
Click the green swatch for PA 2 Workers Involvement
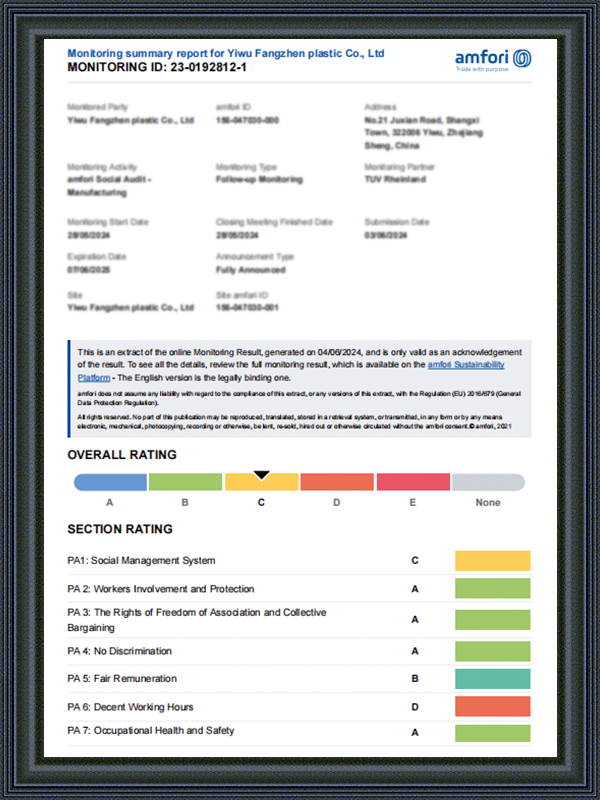point(492,588)
